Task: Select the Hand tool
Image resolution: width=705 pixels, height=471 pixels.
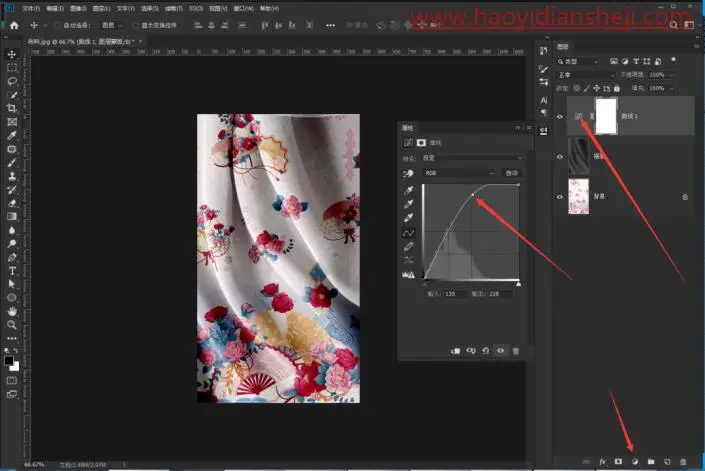Action: 12,311
